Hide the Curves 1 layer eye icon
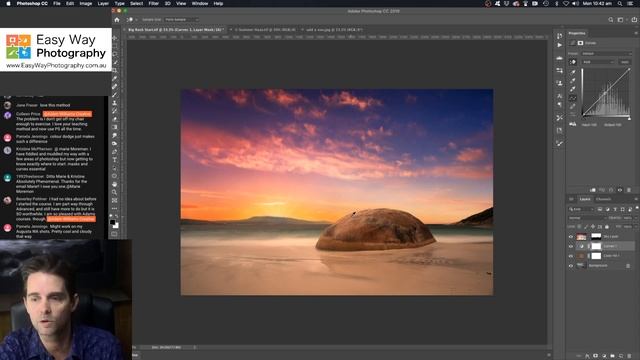The width and height of the screenshot is (640, 360). [571, 246]
